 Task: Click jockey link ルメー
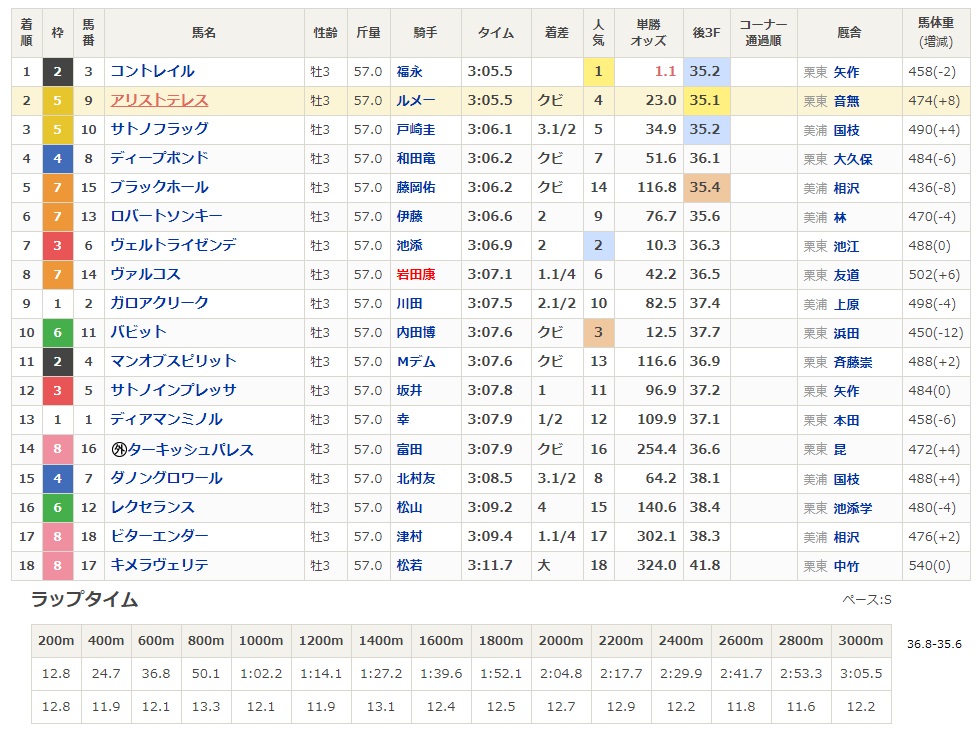coord(416,100)
